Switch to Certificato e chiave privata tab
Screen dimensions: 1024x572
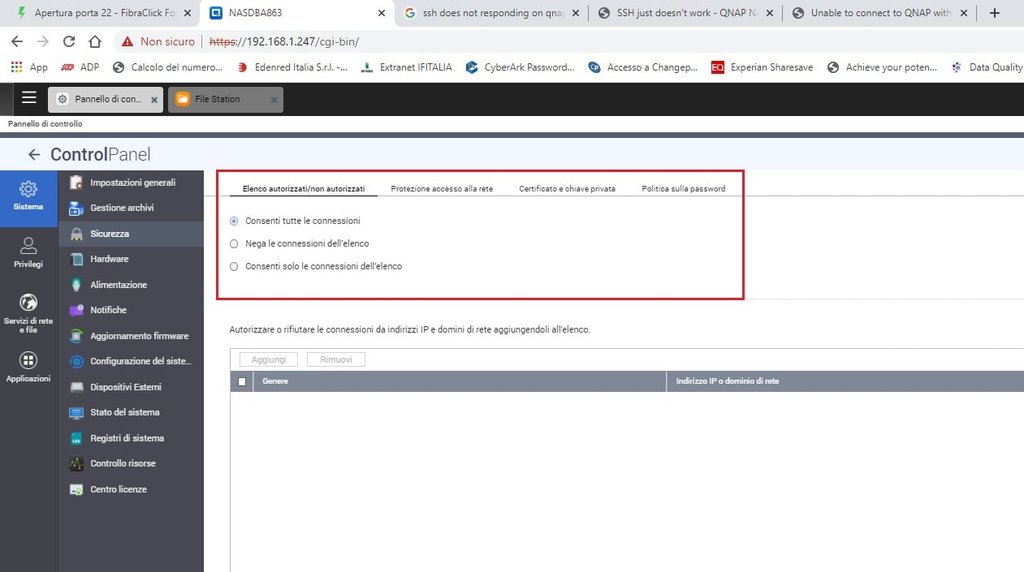[x=567, y=189]
